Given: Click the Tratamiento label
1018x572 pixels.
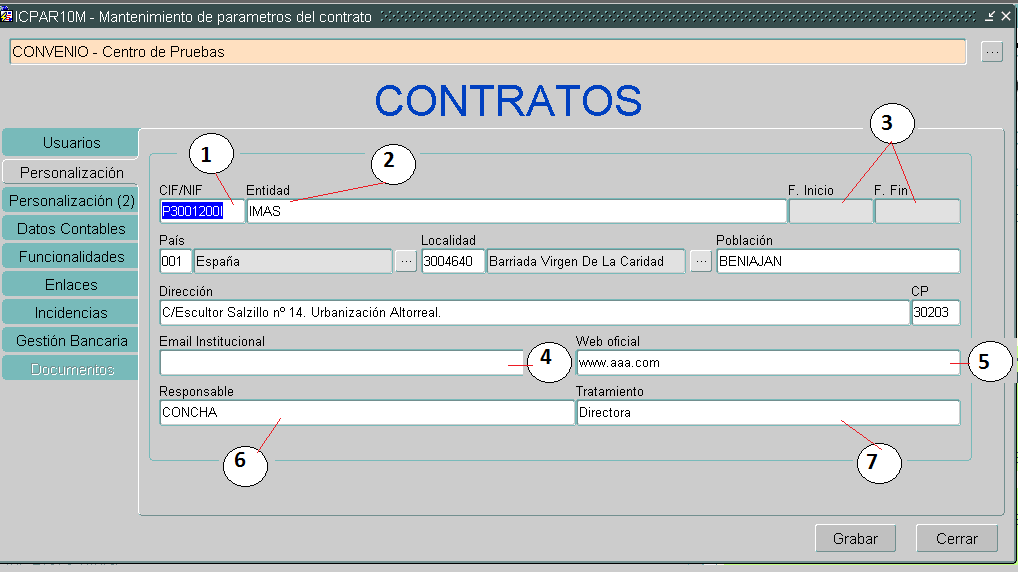Looking at the screenshot, I should 610,392.
